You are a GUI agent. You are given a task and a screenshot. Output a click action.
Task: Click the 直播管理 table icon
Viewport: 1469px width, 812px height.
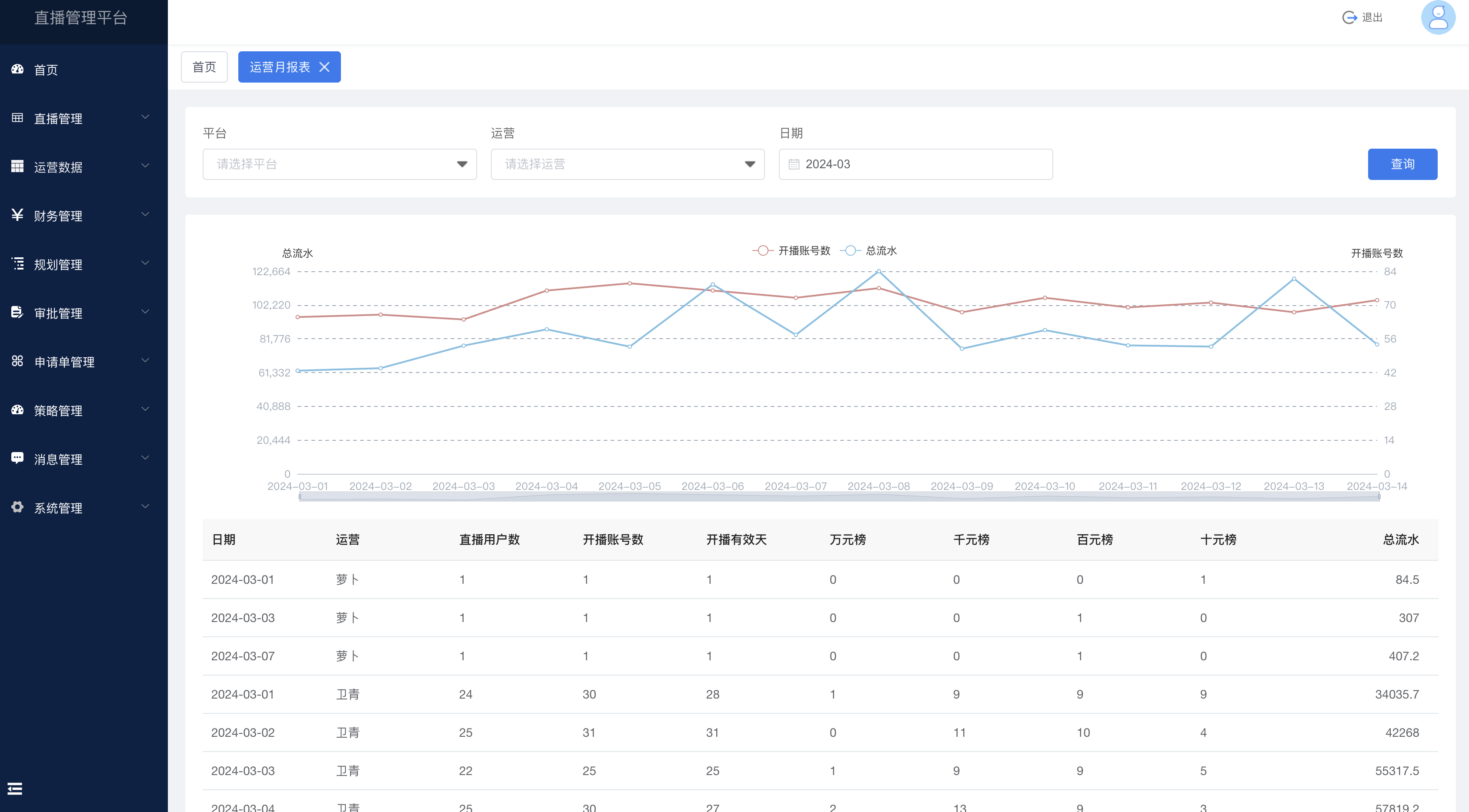click(17, 117)
